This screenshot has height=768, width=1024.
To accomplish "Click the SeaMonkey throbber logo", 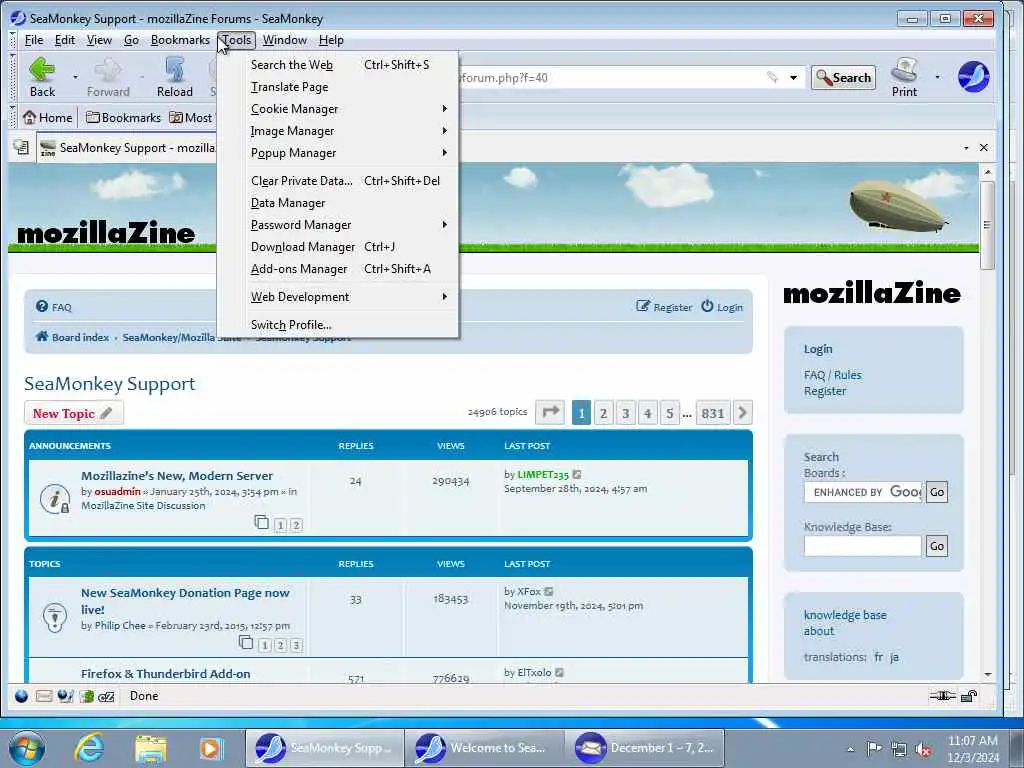I will point(973,76).
